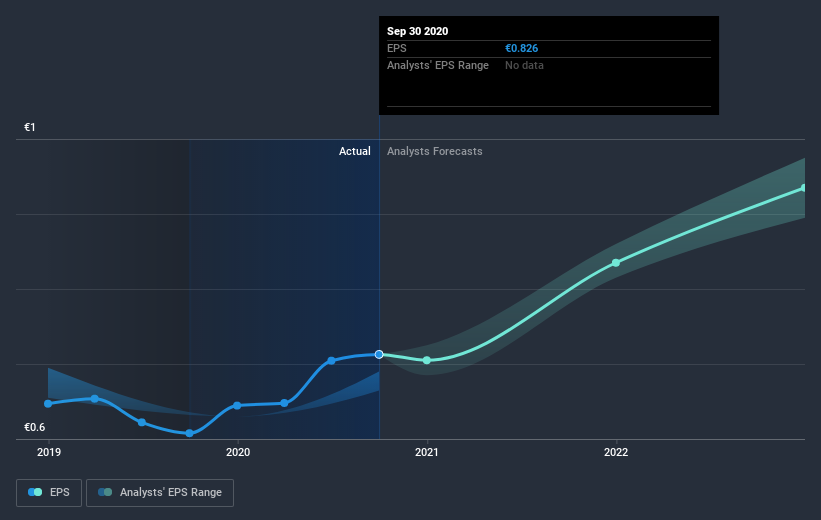Image resolution: width=821 pixels, height=520 pixels.
Task: Click the Analysts' EPS Range row label in tooltip
Action: pyautogui.click(x=438, y=65)
